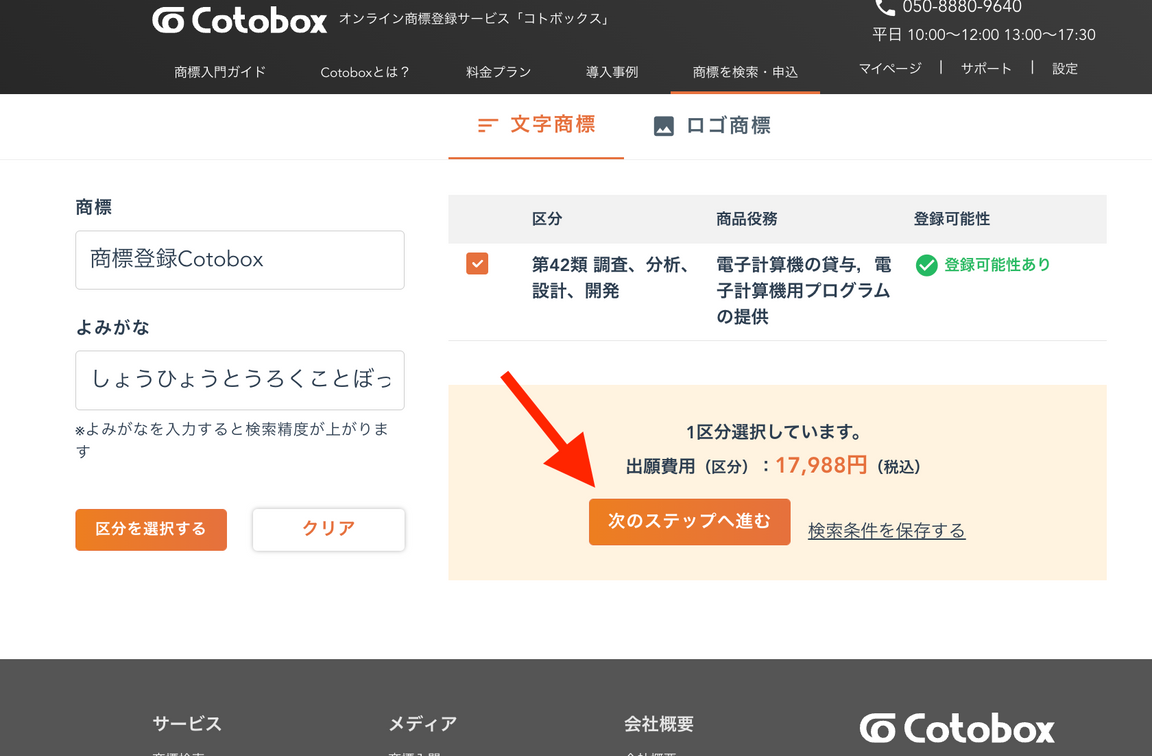
Task: Click the クリア button
Action: coord(328,529)
